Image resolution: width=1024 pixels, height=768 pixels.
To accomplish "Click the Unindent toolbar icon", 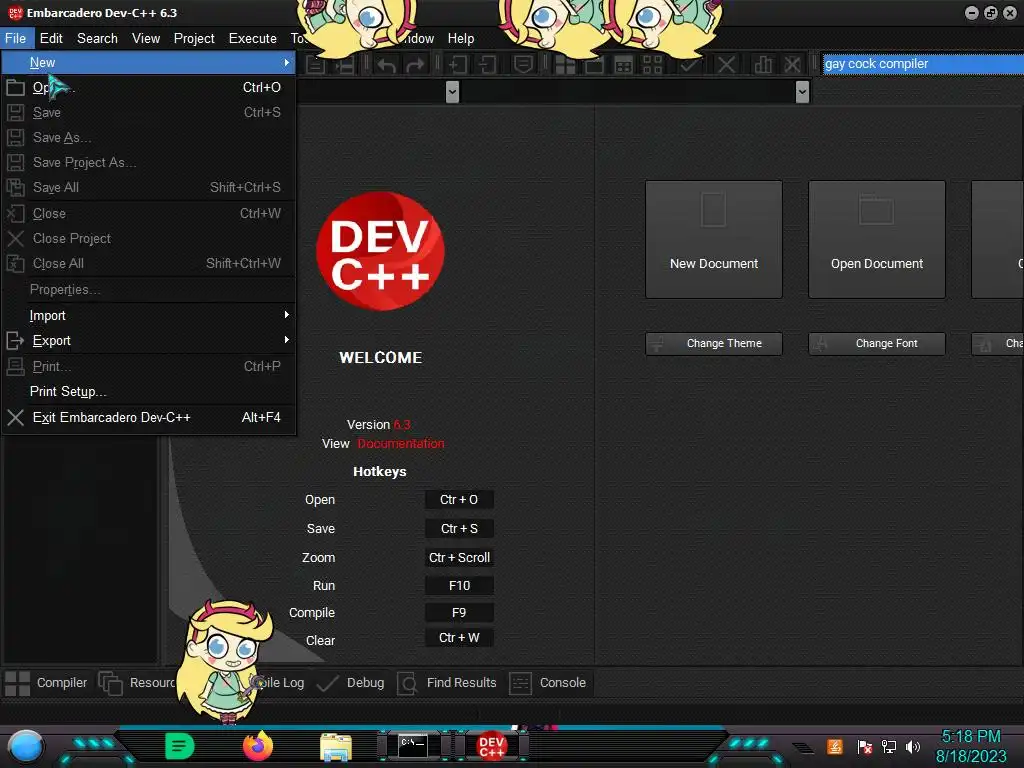I will [x=487, y=65].
